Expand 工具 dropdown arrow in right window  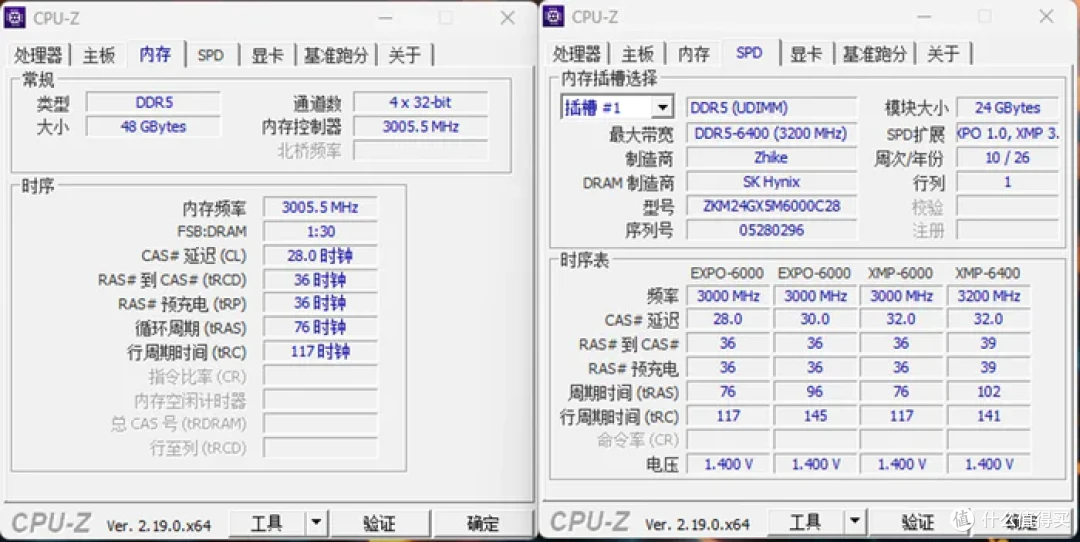coord(855,523)
